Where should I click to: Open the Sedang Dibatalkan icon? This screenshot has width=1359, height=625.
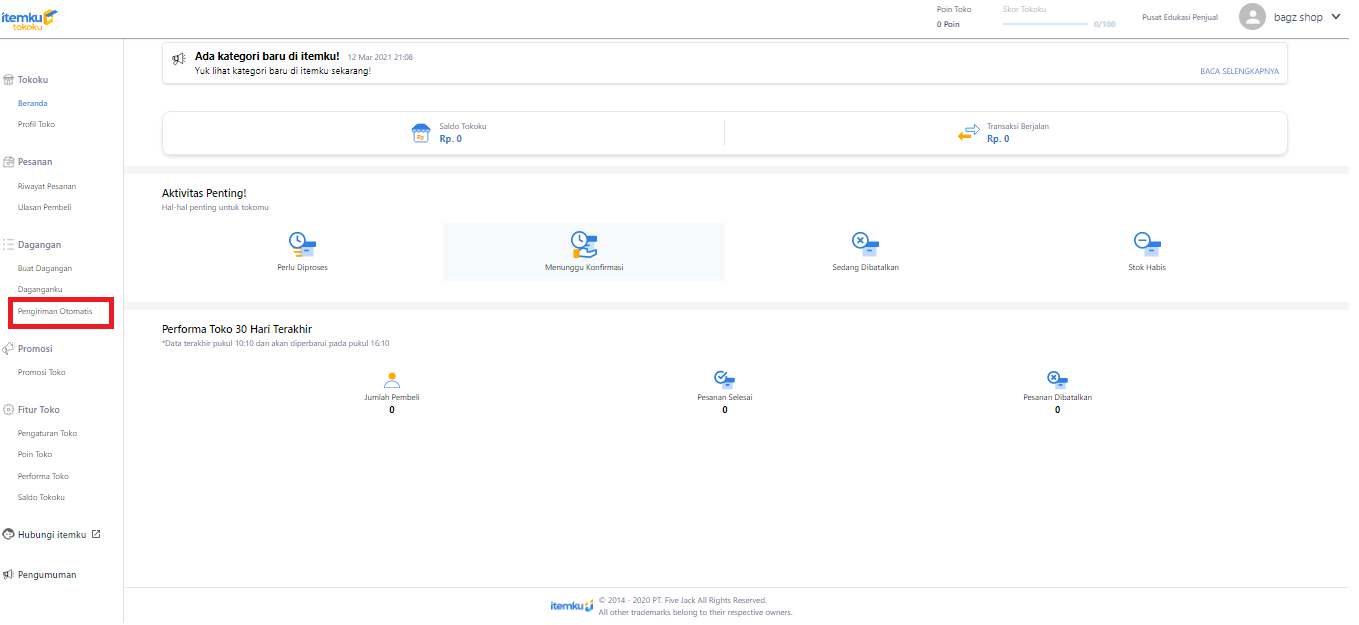click(865, 244)
